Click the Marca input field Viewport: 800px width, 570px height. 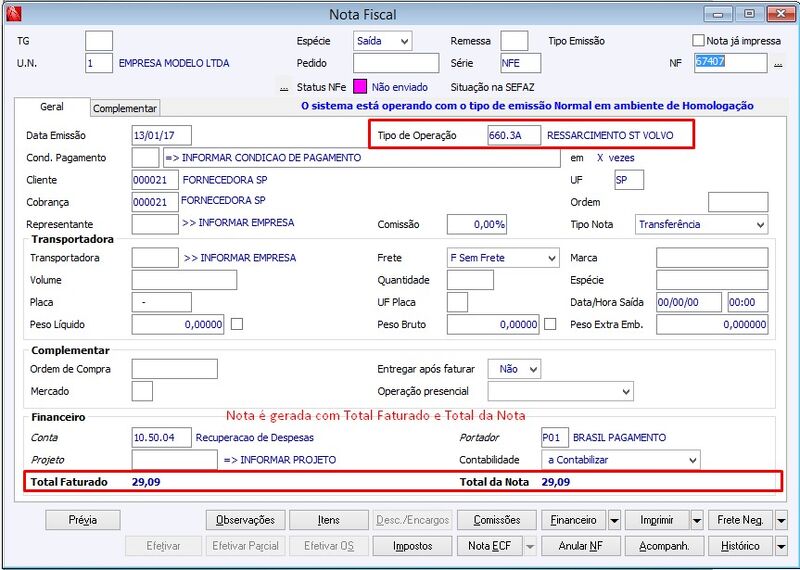click(712, 258)
